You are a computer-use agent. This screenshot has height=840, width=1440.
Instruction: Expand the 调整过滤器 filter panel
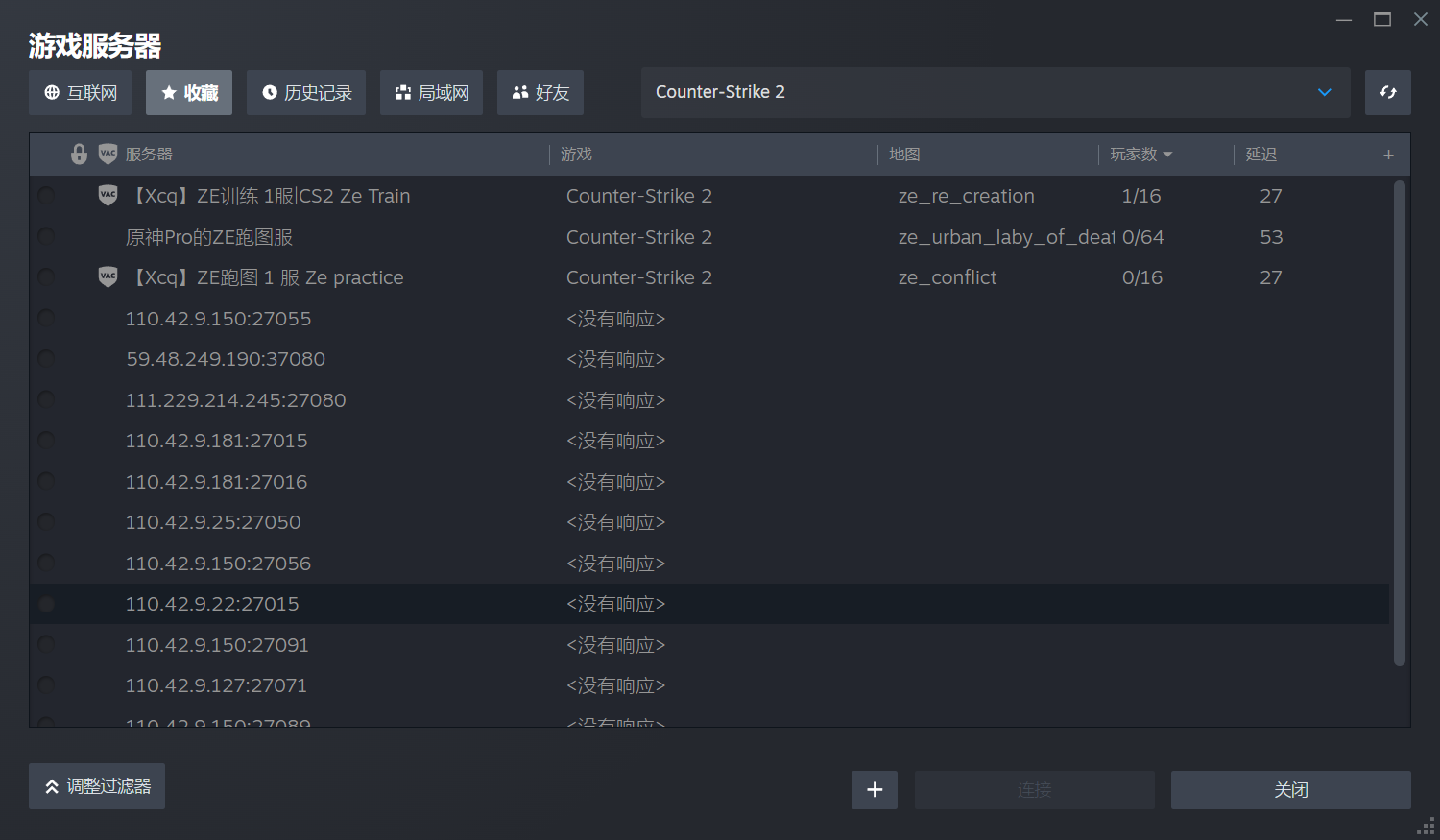click(x=97, y=786)
